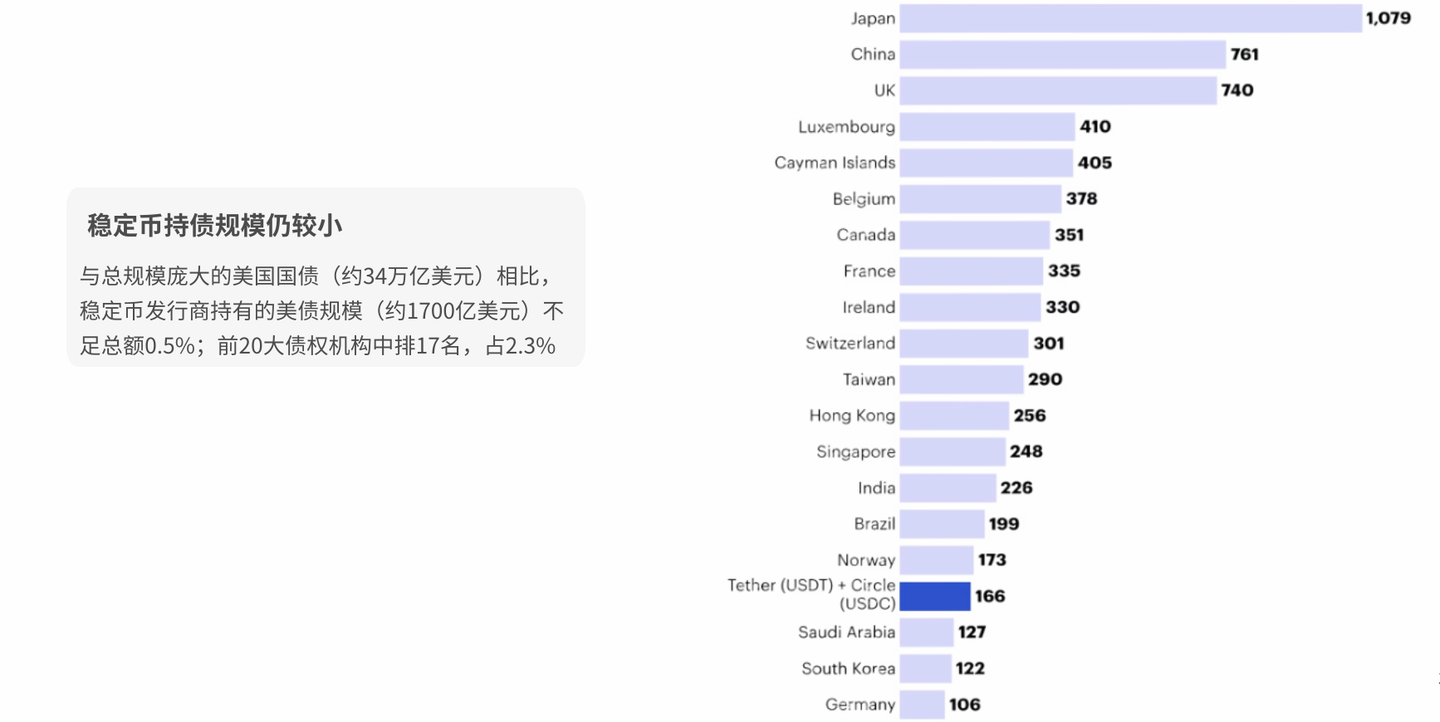Click the Luxembourg bar
The image size is (1440, 722).
click(x=985, y=126)
